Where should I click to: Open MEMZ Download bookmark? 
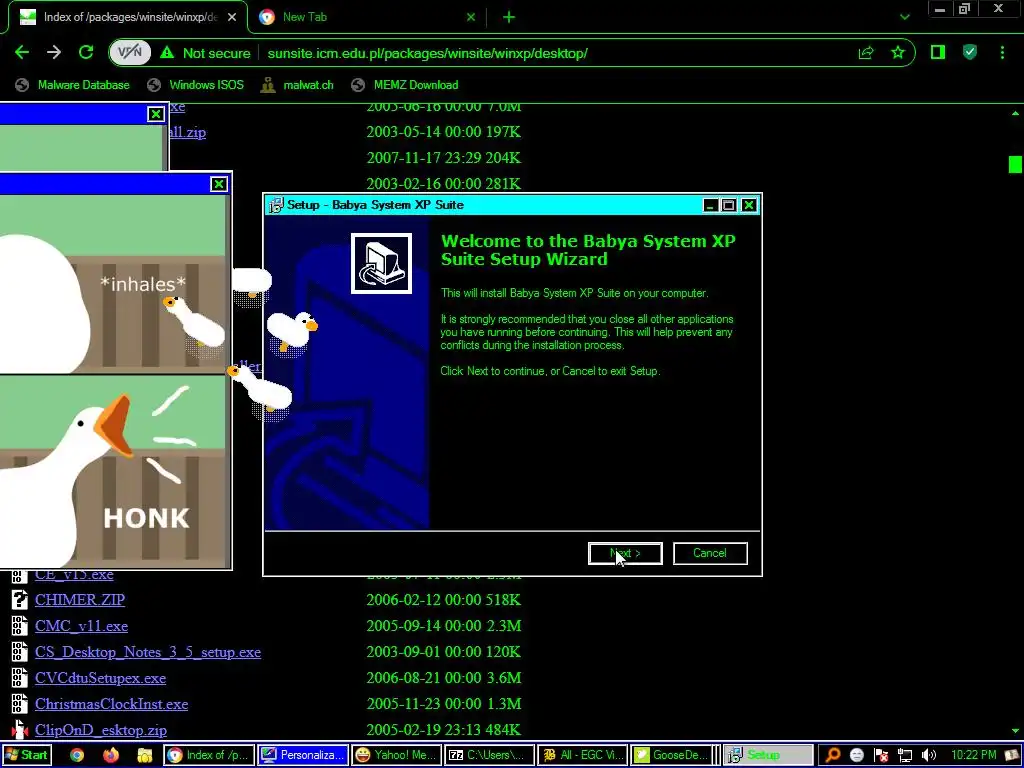coord(405,85)
